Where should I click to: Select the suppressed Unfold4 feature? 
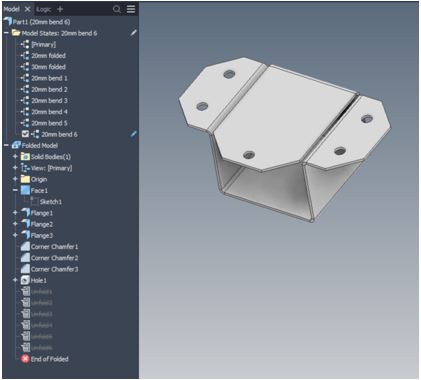(x=42, y=325)
